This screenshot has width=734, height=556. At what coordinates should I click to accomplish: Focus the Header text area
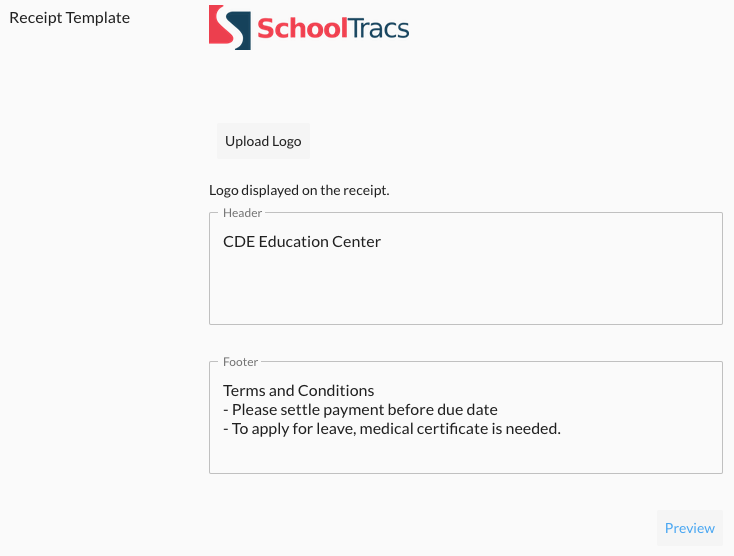pyautogui.click(x=465, y=285)
